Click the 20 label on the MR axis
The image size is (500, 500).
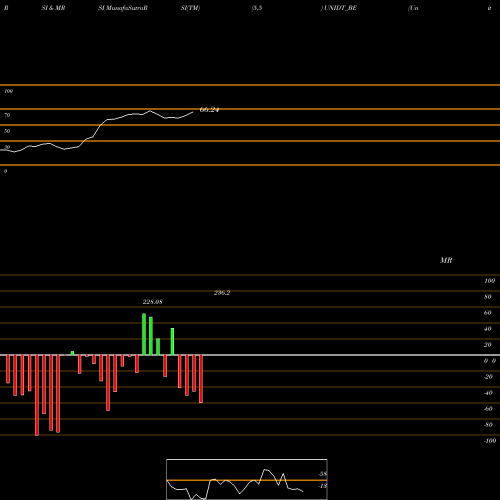488,345
